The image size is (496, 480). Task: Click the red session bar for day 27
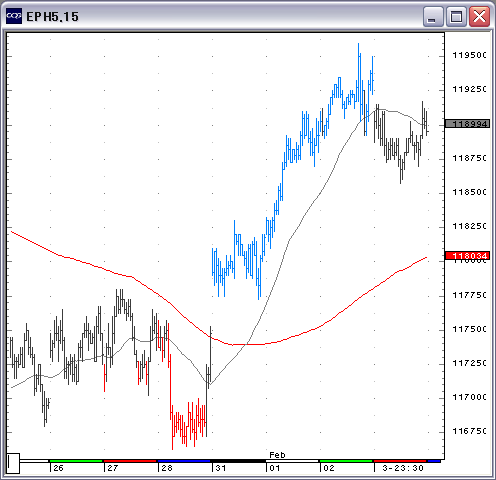coord(130,461)
